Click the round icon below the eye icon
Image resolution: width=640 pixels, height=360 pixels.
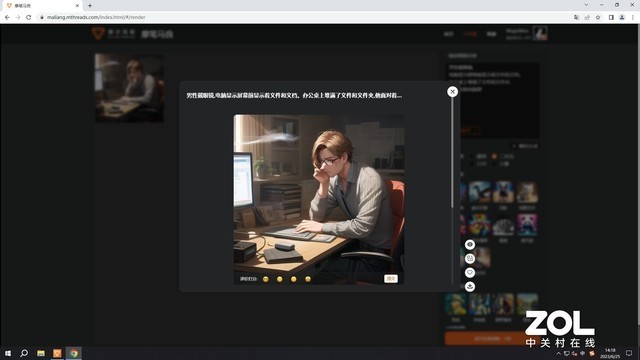tap(470, 258)
